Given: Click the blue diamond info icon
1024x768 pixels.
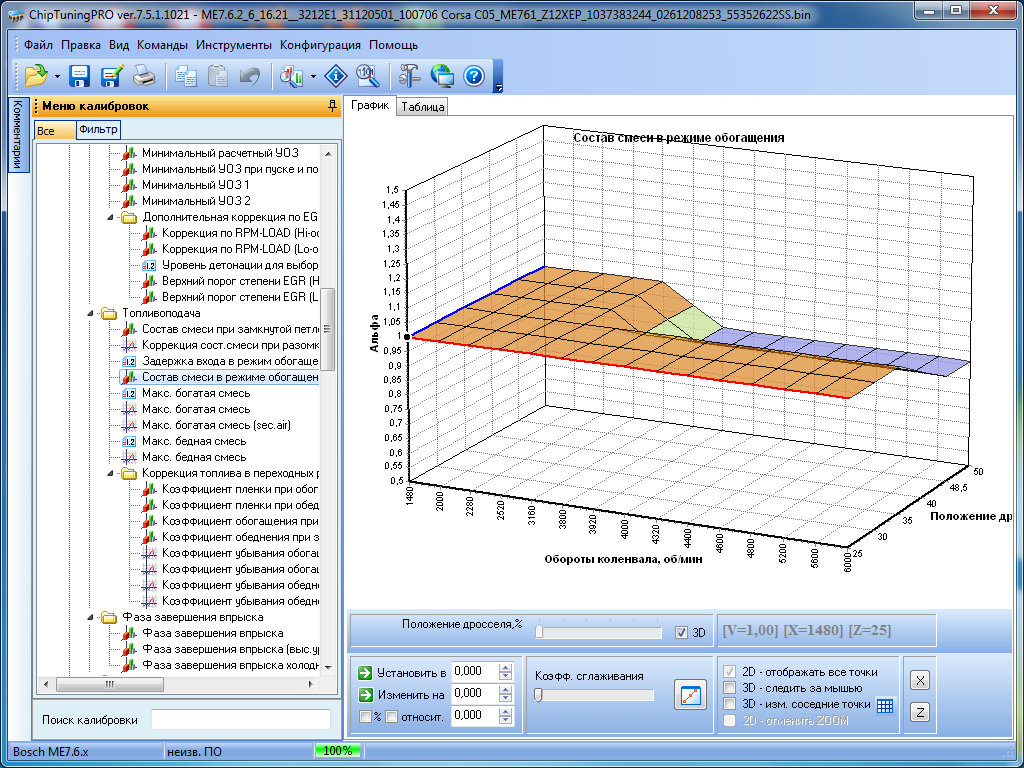Looking at the screenshot, I should [336, 76].
